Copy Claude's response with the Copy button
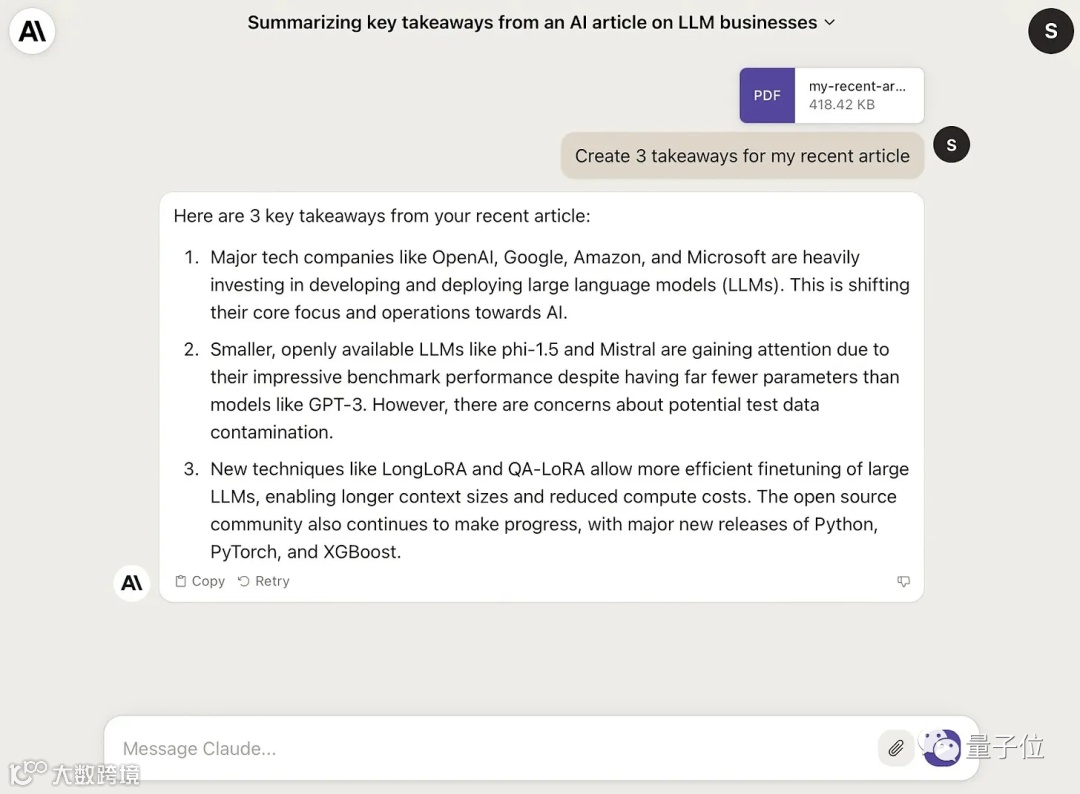The width and height of the screenshot is (1080, 794). pos(200,581)
